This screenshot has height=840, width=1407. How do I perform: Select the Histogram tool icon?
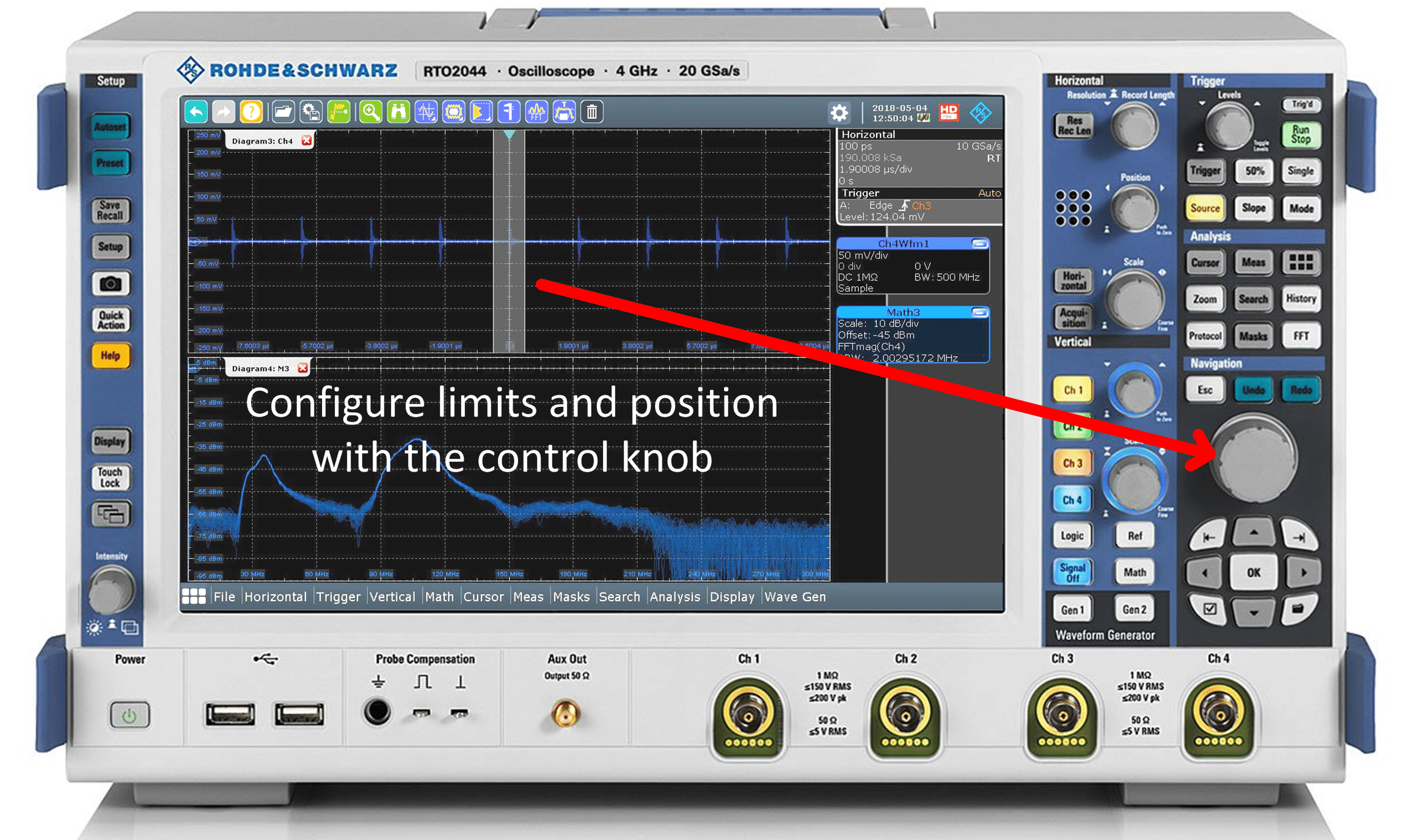click(481, 112)
